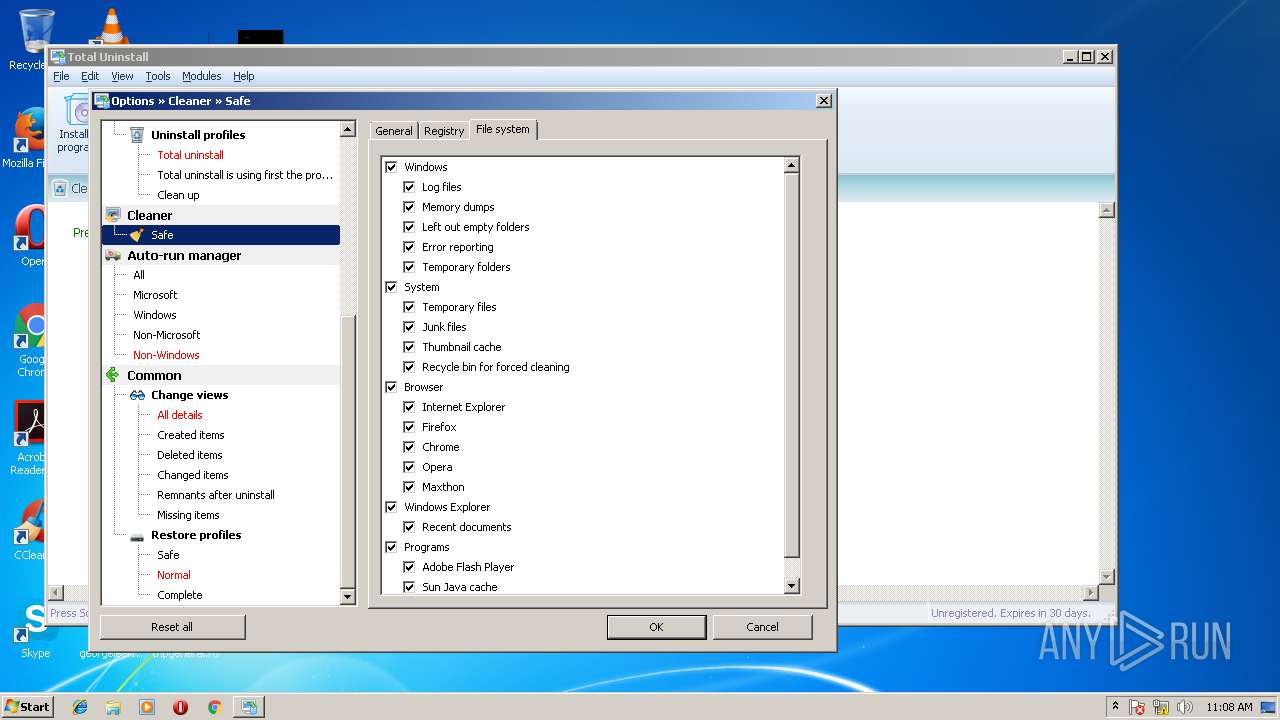The height and width of the screenshot is (720, 1280).
Task: Disable the Error reporting checkbox
Action: pos(409,247)
